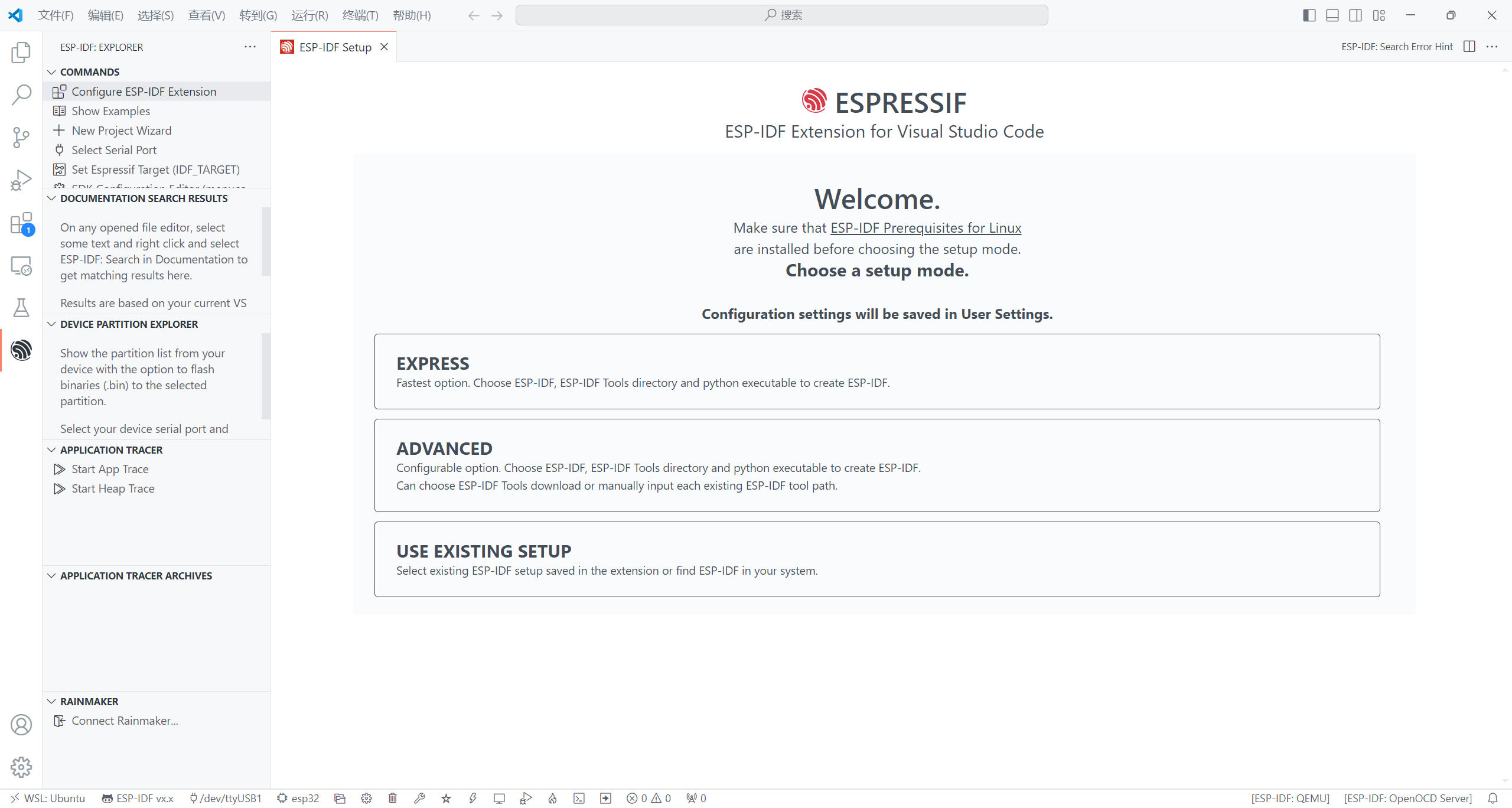Select the ESP-IDF Setup tab

[x=335, y=47]
